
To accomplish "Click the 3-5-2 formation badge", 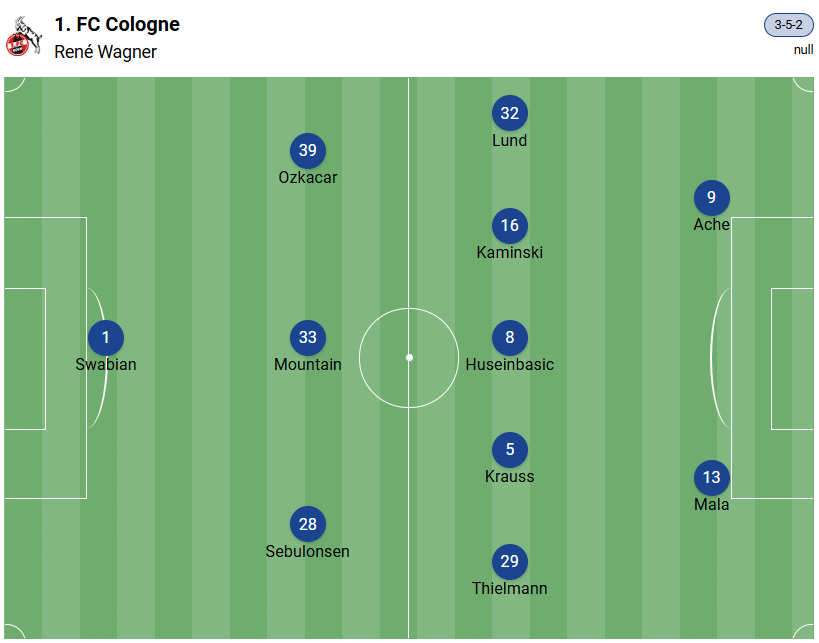I will point(788,25).
